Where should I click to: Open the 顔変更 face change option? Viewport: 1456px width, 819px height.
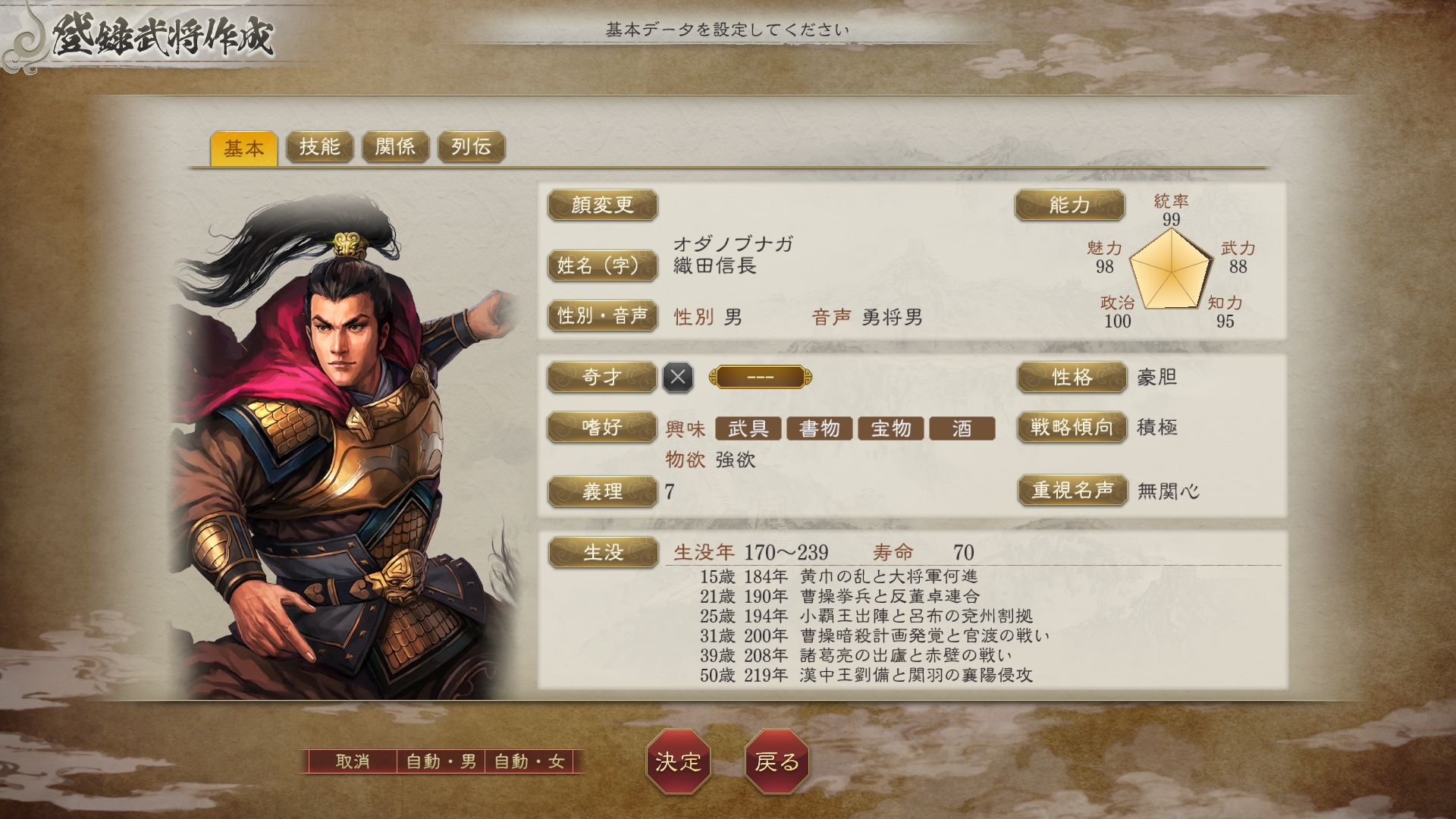tap(602, 205)
